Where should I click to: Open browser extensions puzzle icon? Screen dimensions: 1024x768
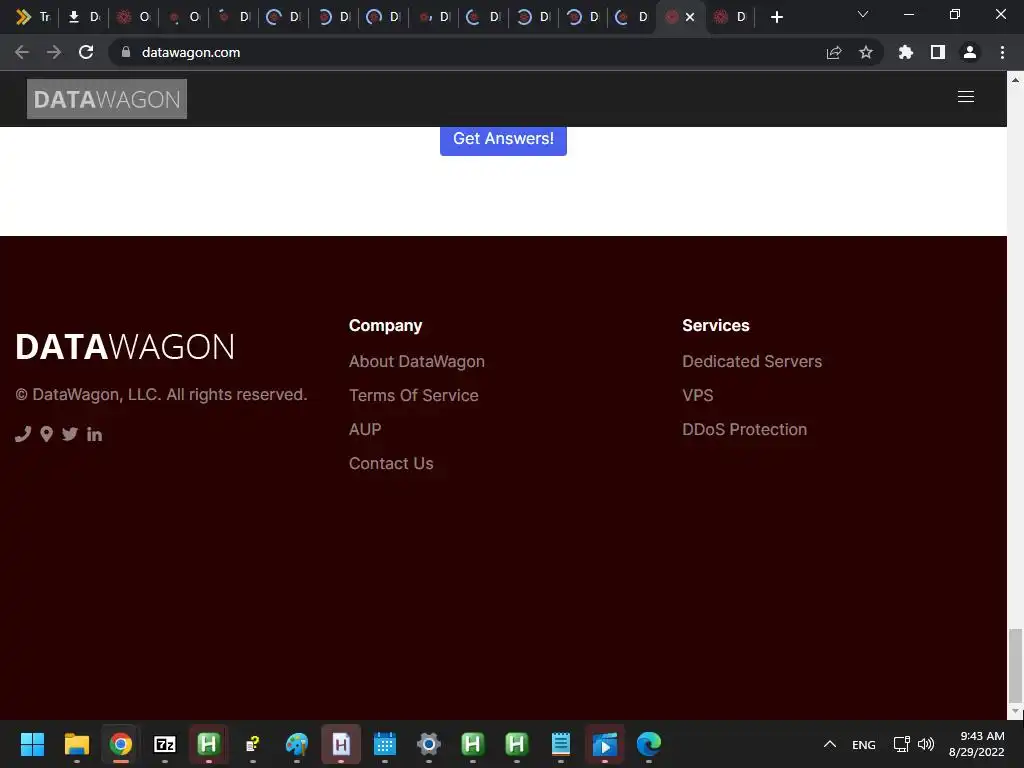point(905,52)
